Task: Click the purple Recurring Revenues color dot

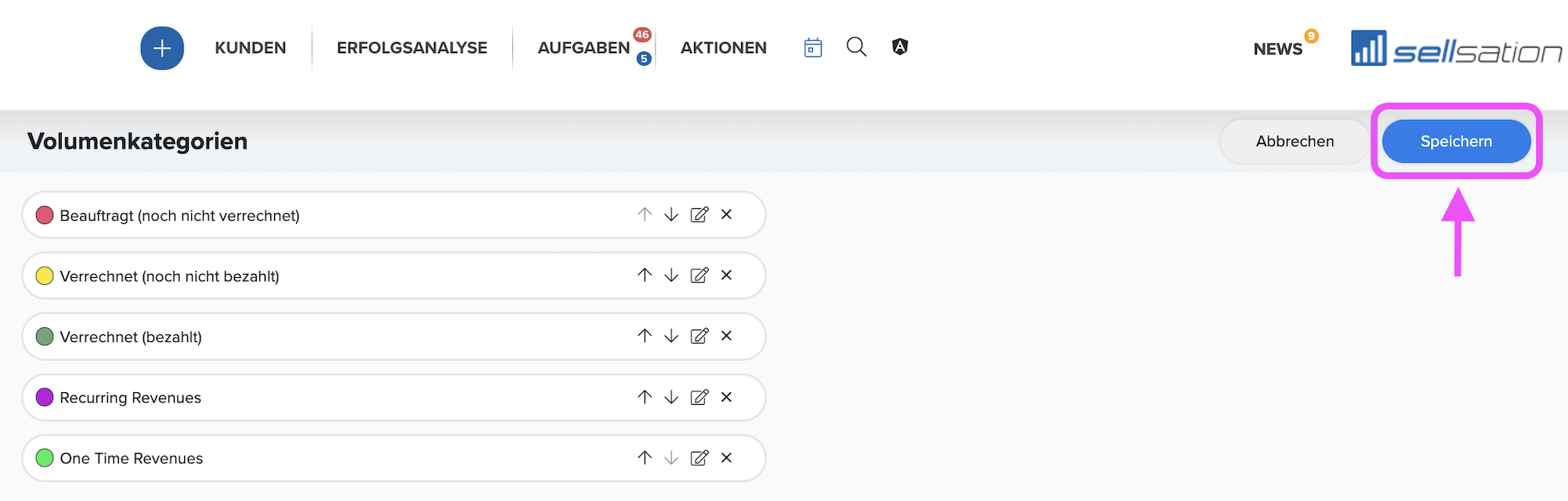Action: [x=45, y=397]
